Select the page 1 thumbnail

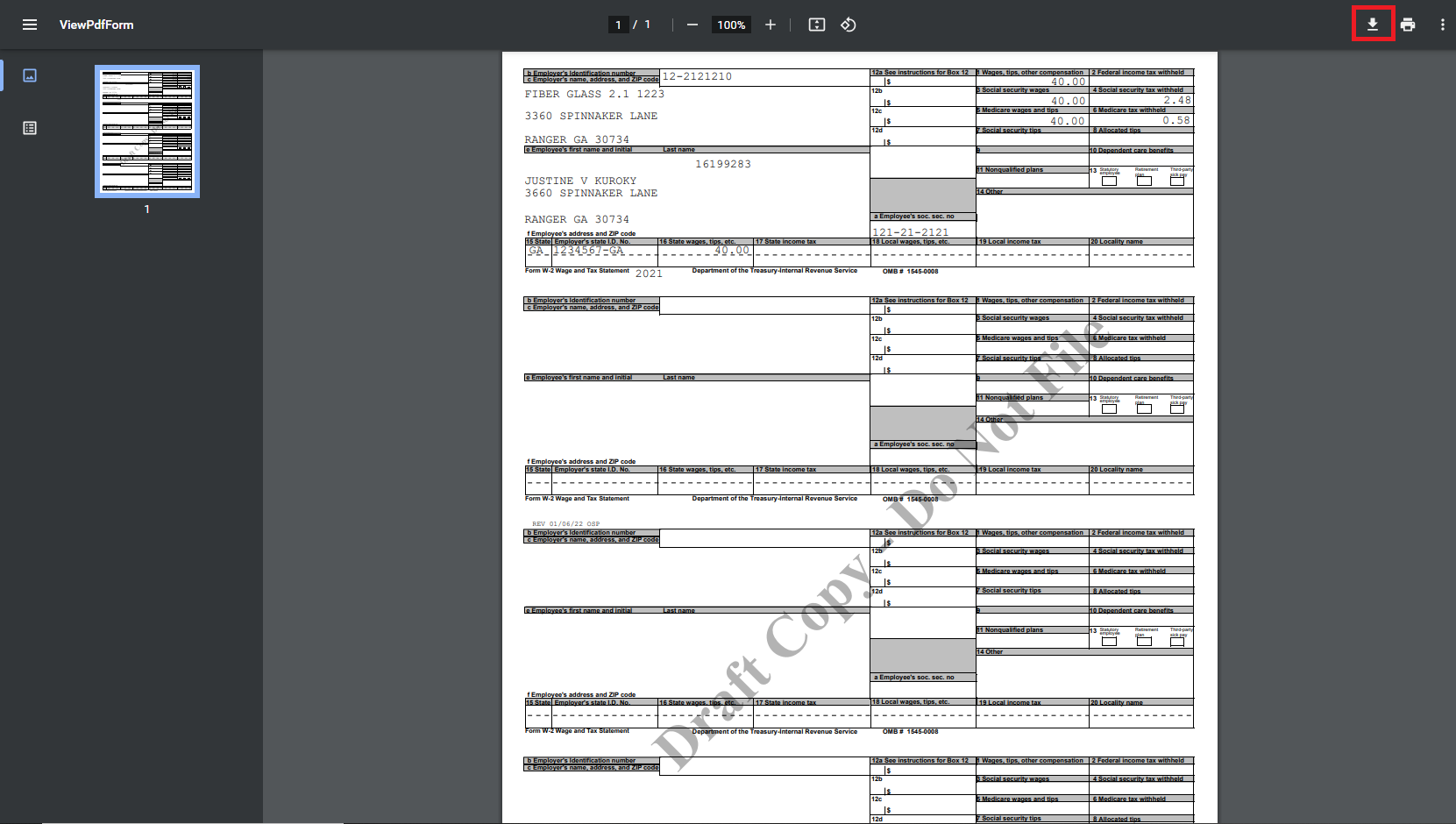click(147, 131)
